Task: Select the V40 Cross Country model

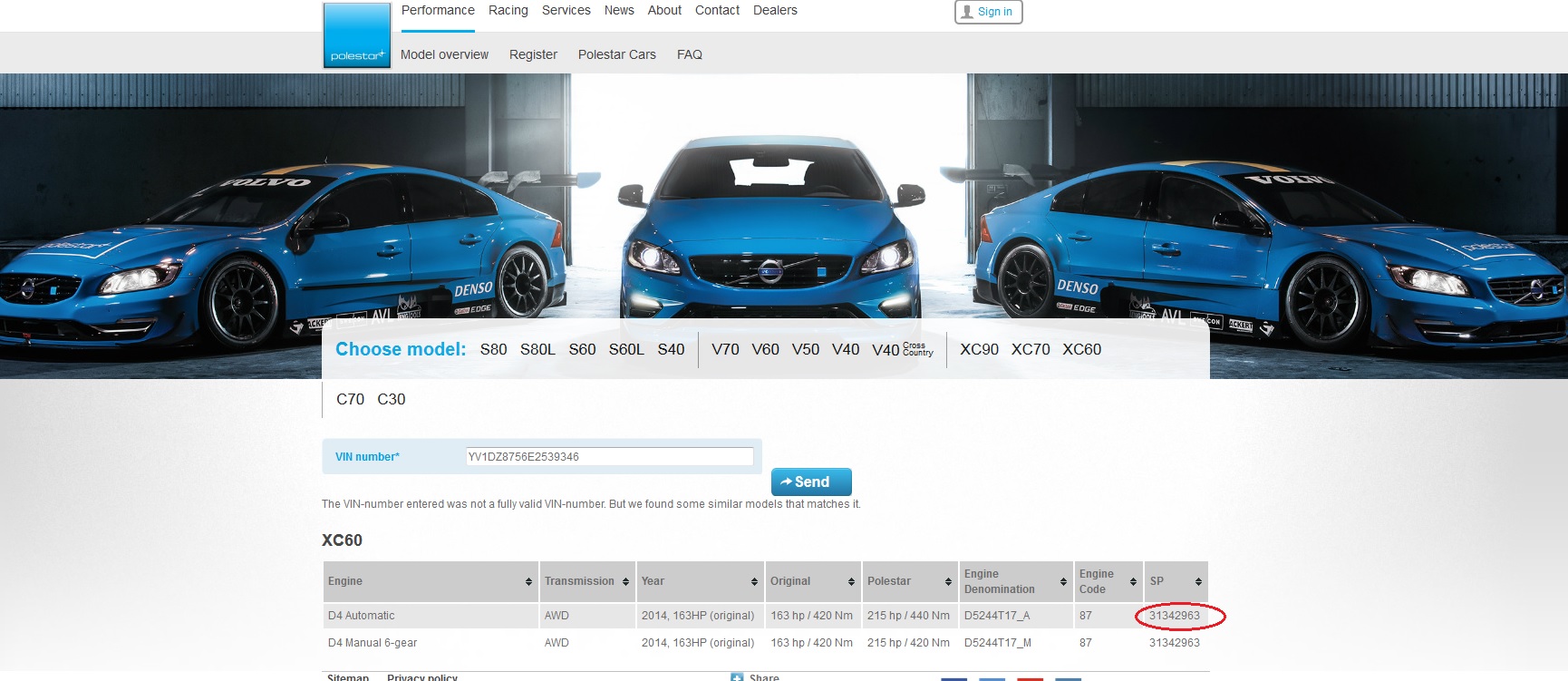Action: tap(902, 349)
